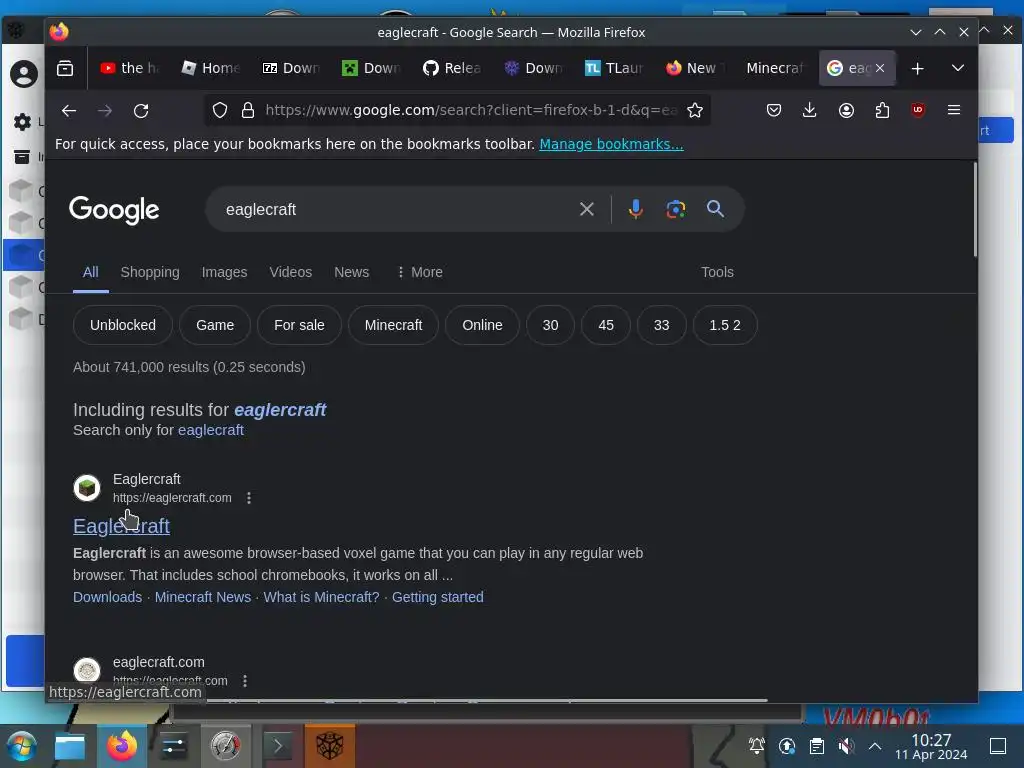Clear the eaglecraft search query
The height and width of the screenshot is (768, 1024).
tap(586, 209)
